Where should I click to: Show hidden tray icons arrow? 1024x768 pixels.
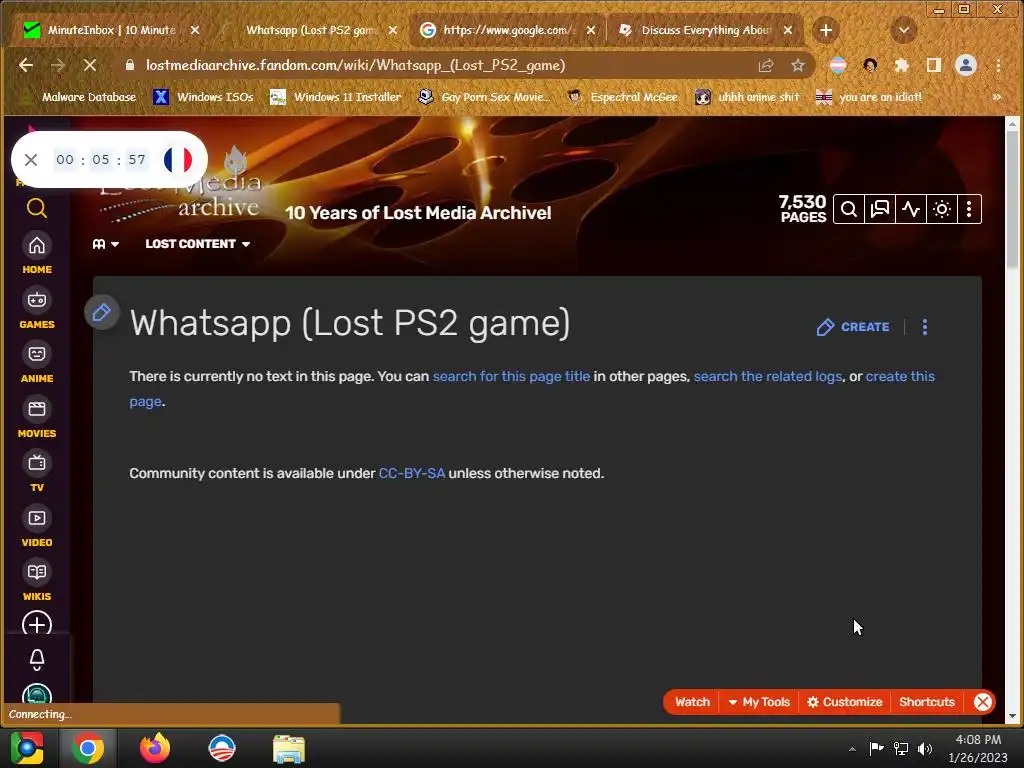pyautogui.click(x=852, y=749)
